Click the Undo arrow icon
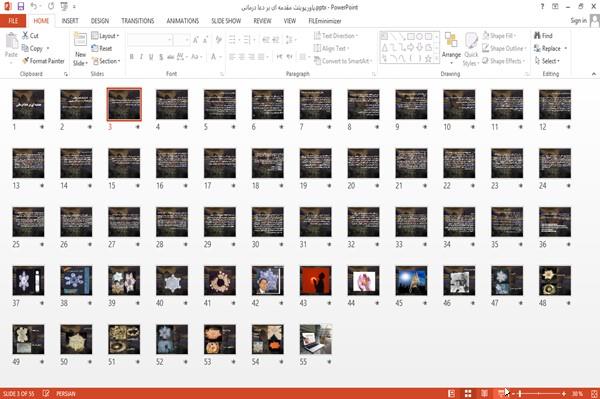600x399 pixels. [34, 7]
